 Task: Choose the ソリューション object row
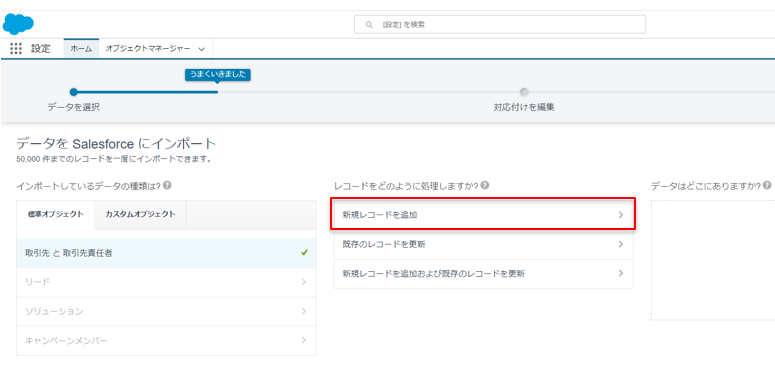pyautogui.click(x=167, y=311)
